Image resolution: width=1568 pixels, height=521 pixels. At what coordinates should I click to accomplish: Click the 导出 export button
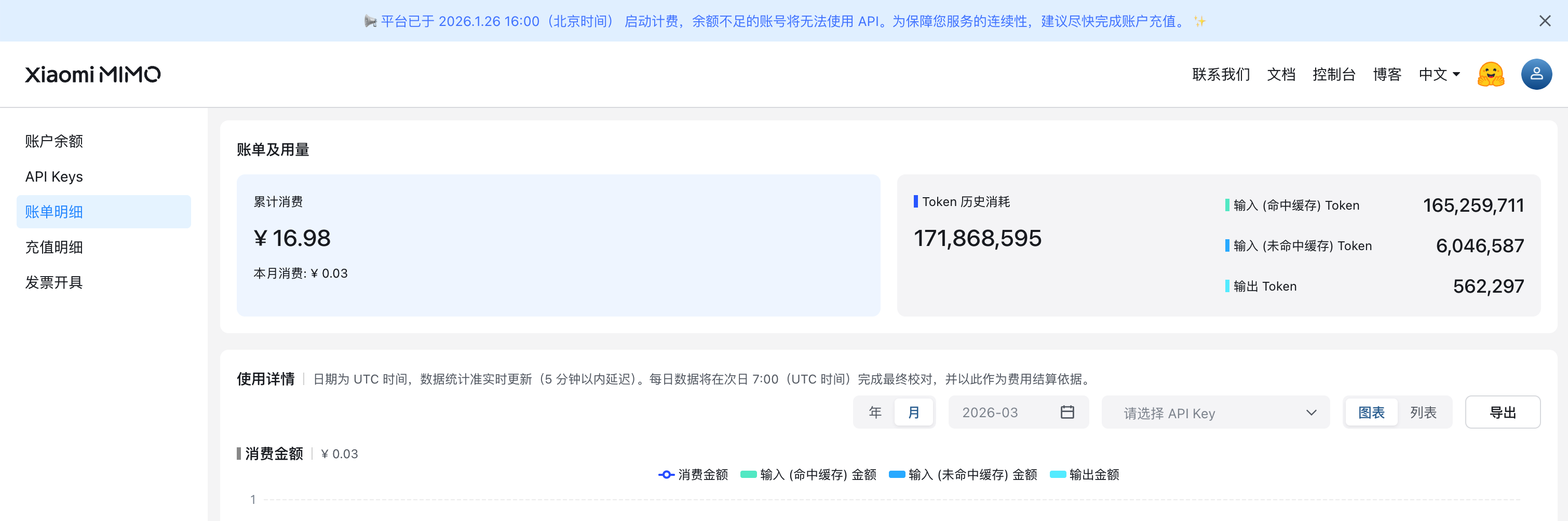1502,412
